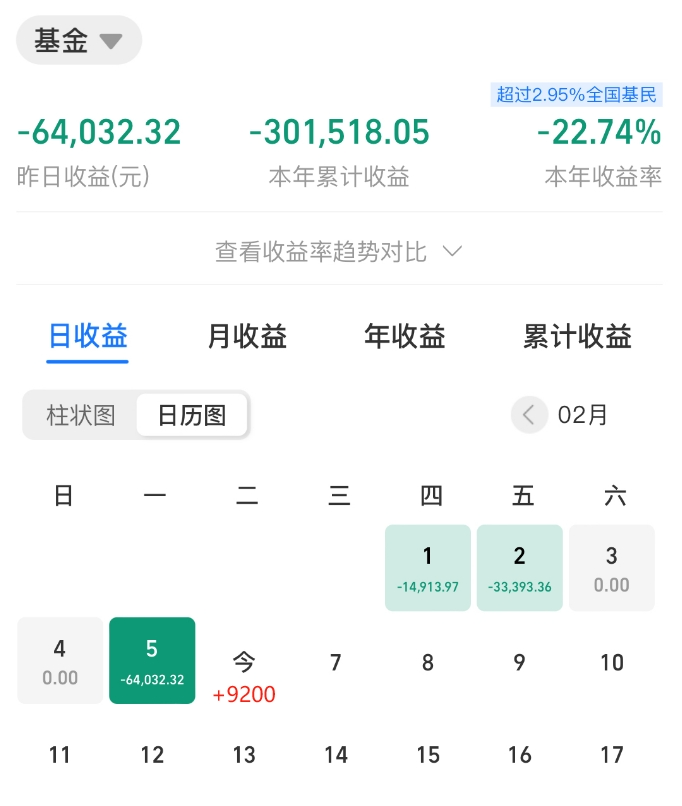This screenshot has height=806, width=682.
Task: Select calendar date 10
Action: [612, 663]
